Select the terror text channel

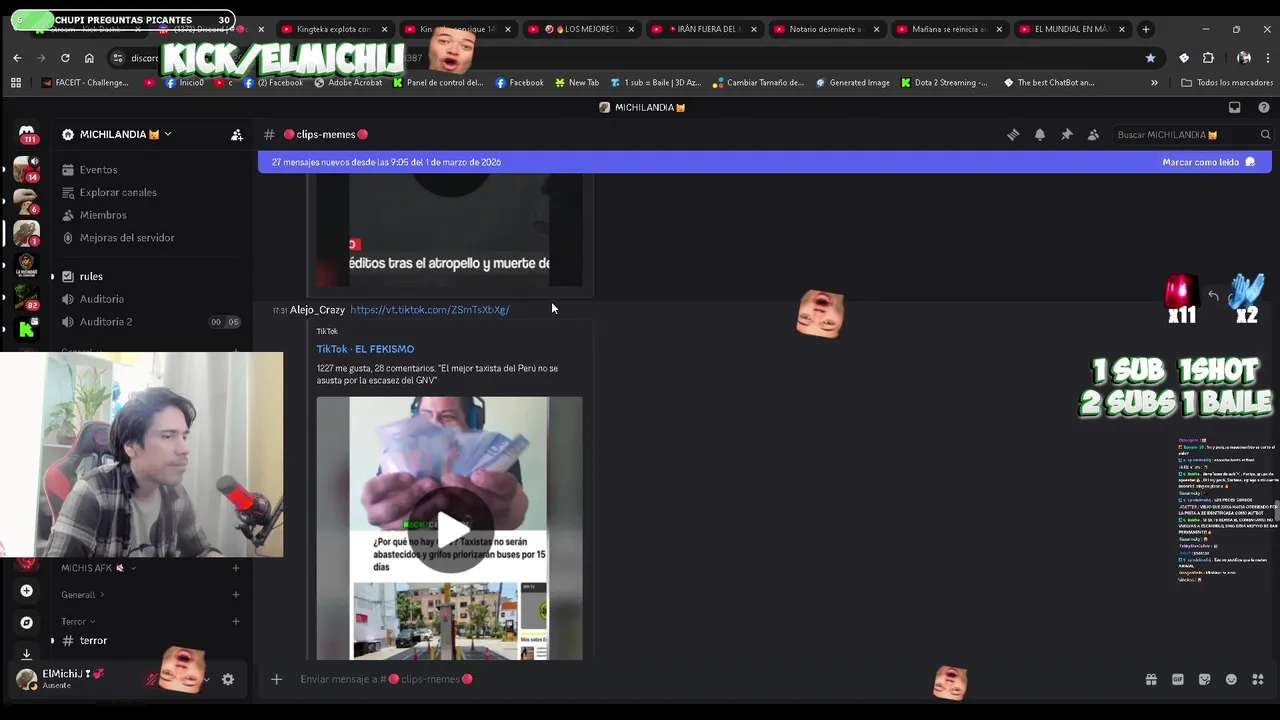(x=93, y=641)
